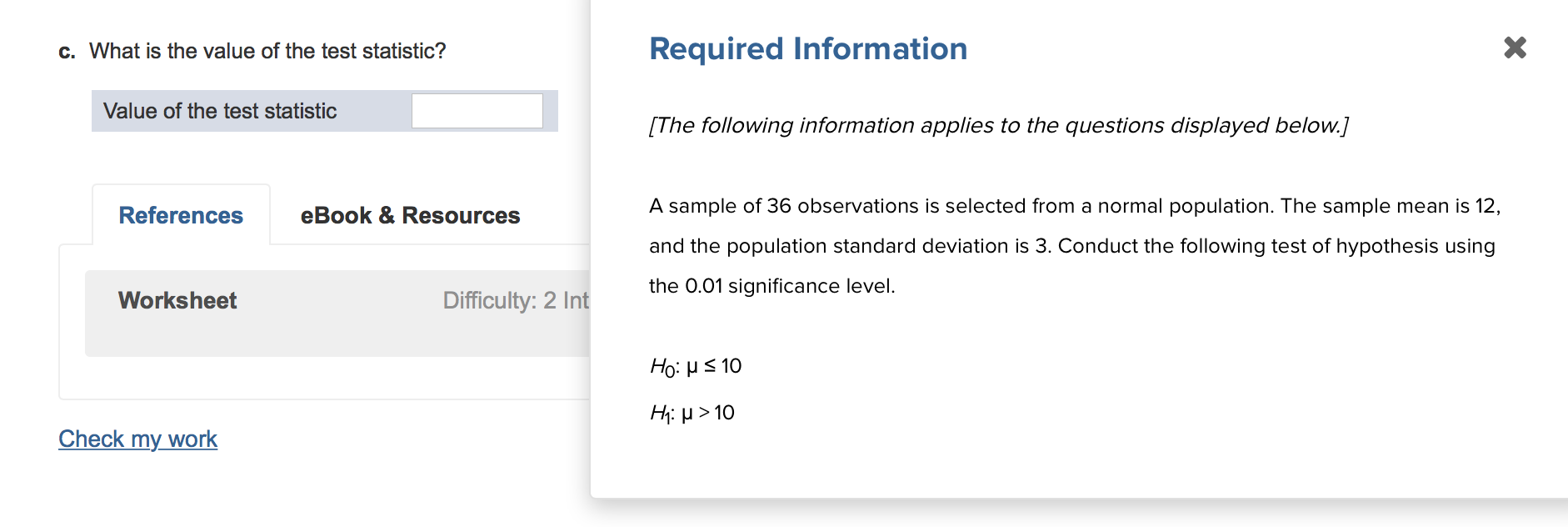Image resolution: width=1568 pixels, height=527 pixels.
Task: Select the H0: μ ≤ 10 hypothesis line
Action: (695, 365)
